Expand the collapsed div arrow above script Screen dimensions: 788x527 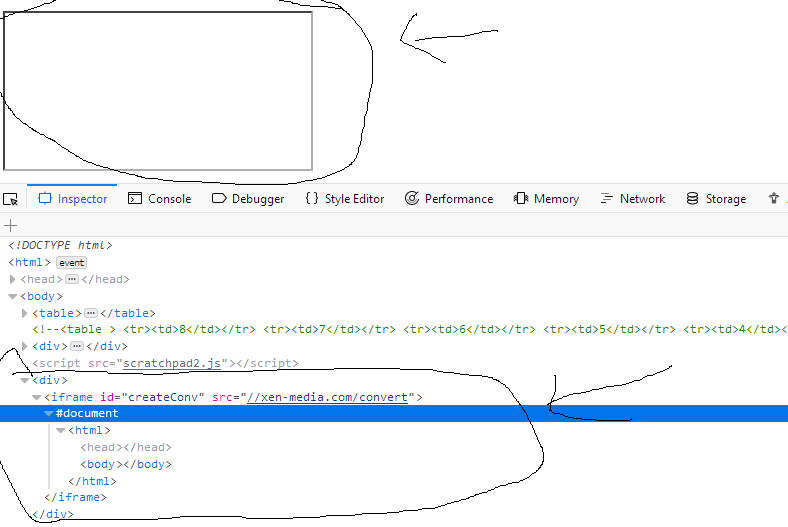pos(24,347)
